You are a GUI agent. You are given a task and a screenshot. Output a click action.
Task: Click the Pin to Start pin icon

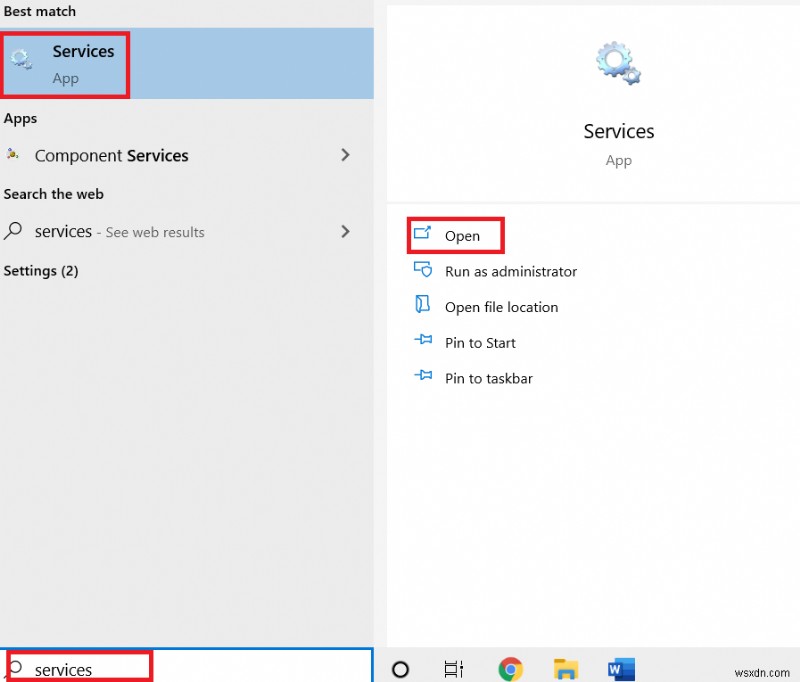pos(423,339)
